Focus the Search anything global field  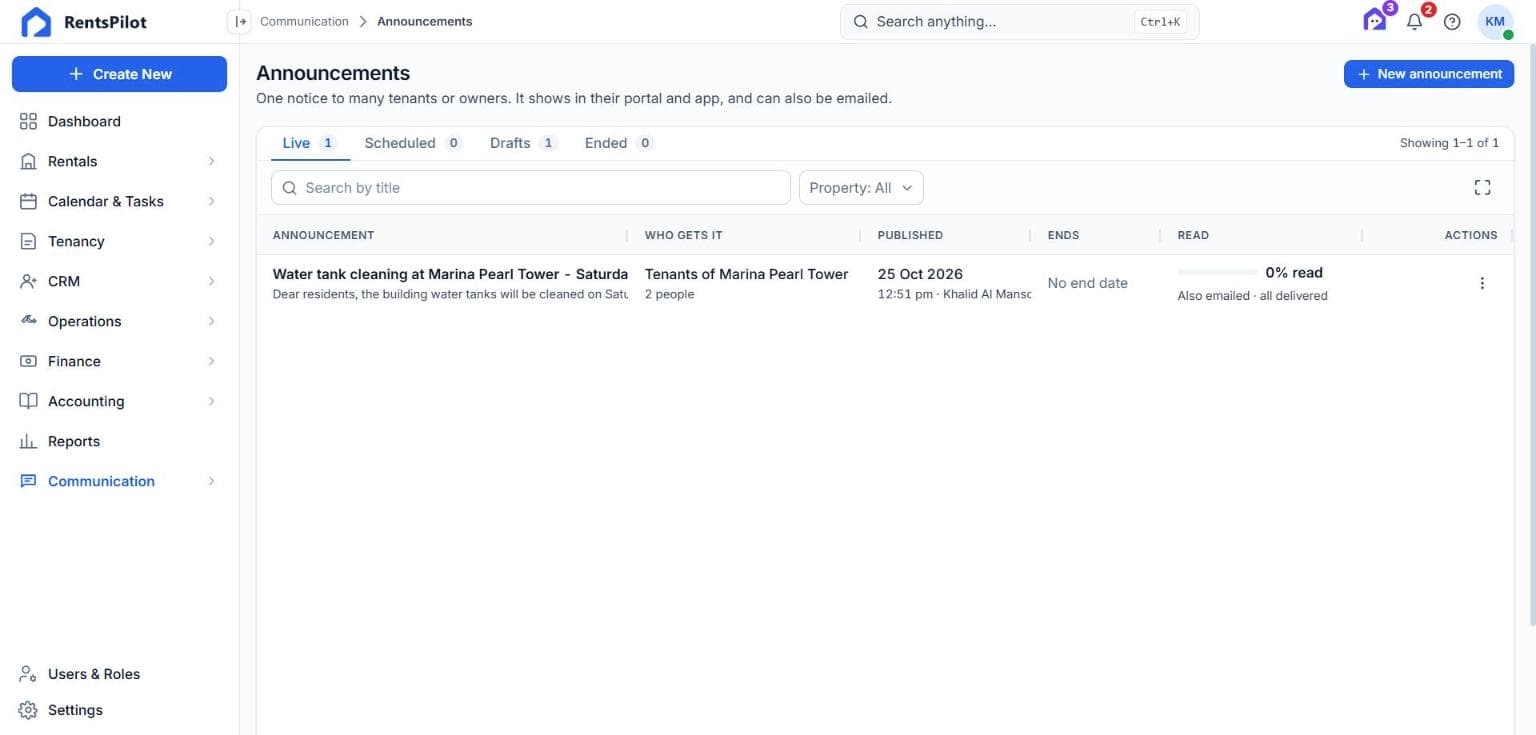tap(1019, 21)
